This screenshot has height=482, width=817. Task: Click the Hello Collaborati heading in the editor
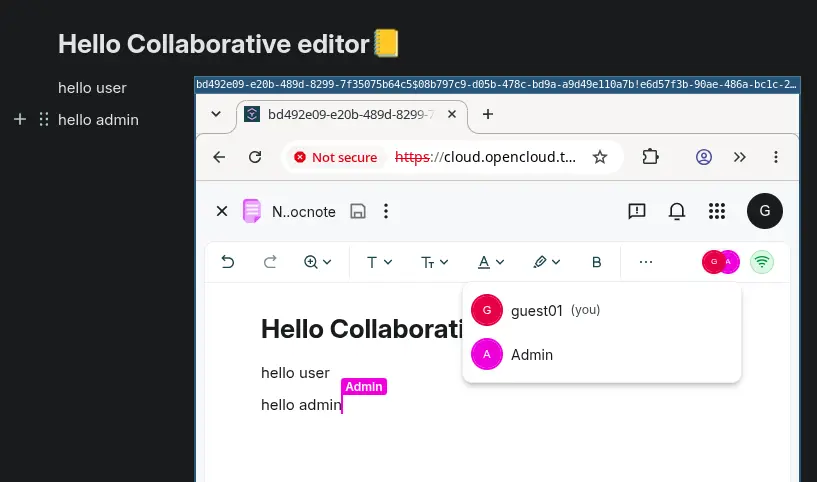pyautogui.click(x=362, y=329)
